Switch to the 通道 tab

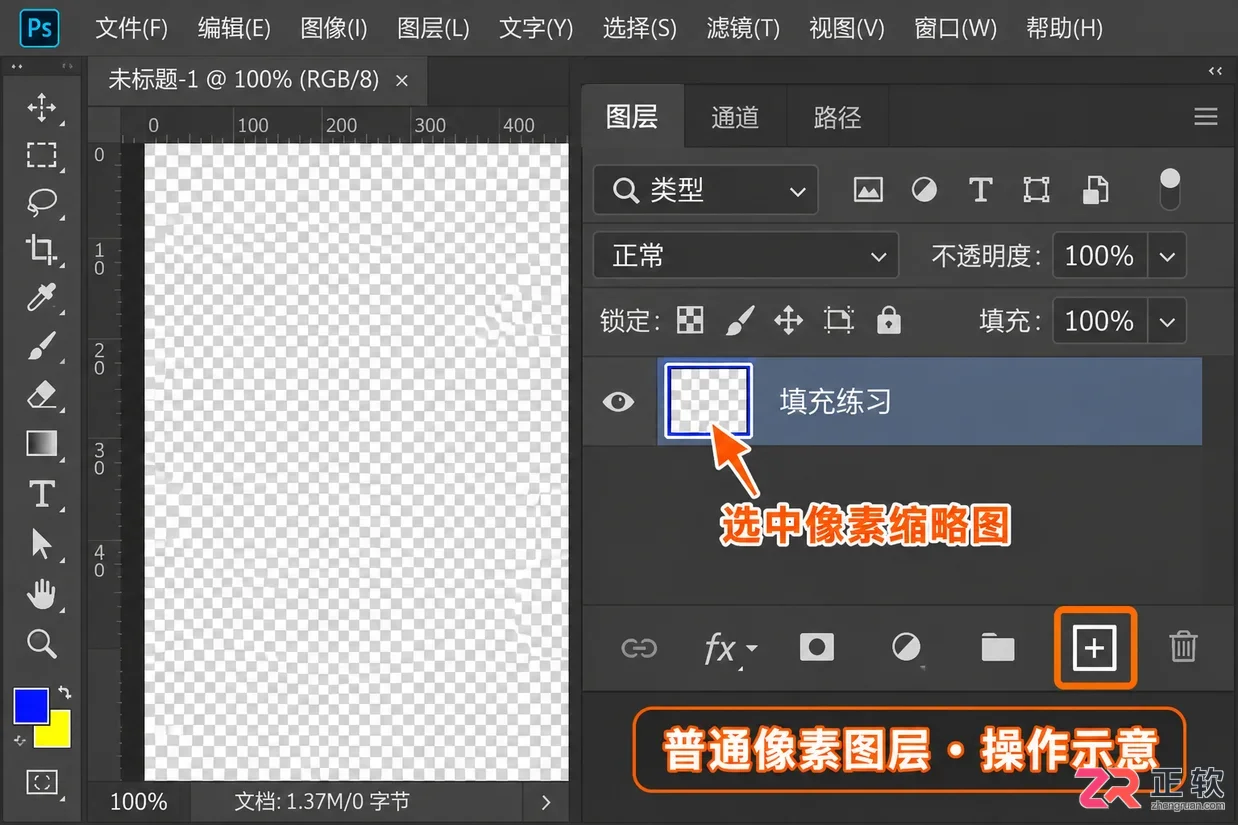[x=735, y=117]
